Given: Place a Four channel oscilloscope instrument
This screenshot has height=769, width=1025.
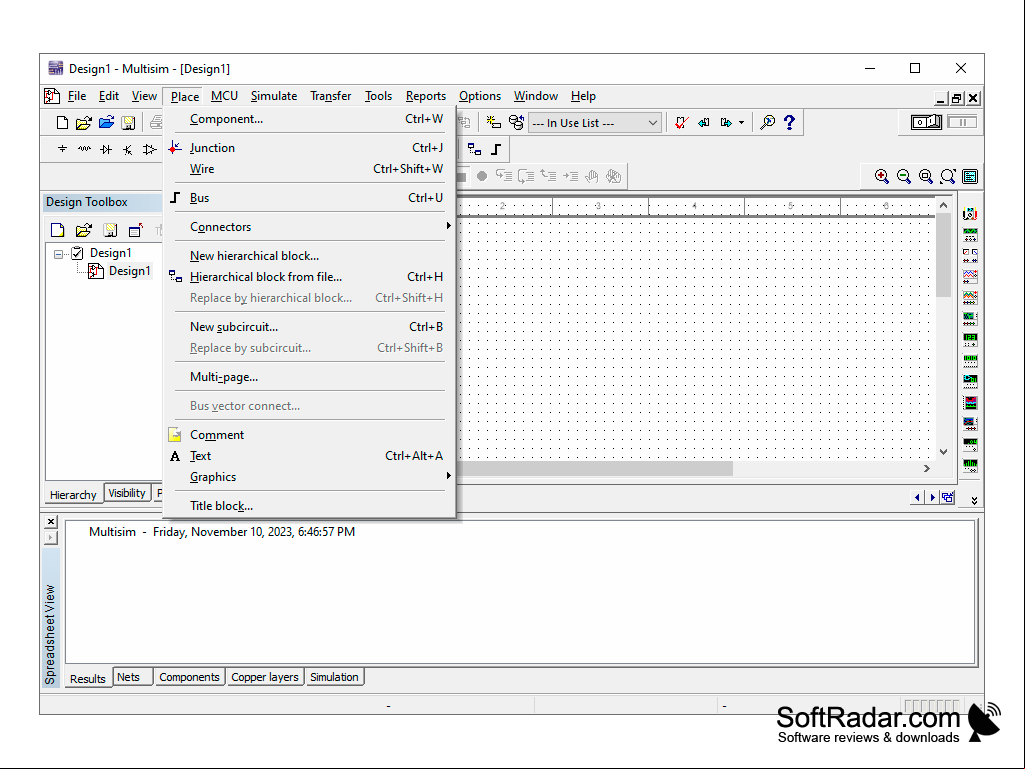Looking at the screenshot, I should click(x=970, y=298).
